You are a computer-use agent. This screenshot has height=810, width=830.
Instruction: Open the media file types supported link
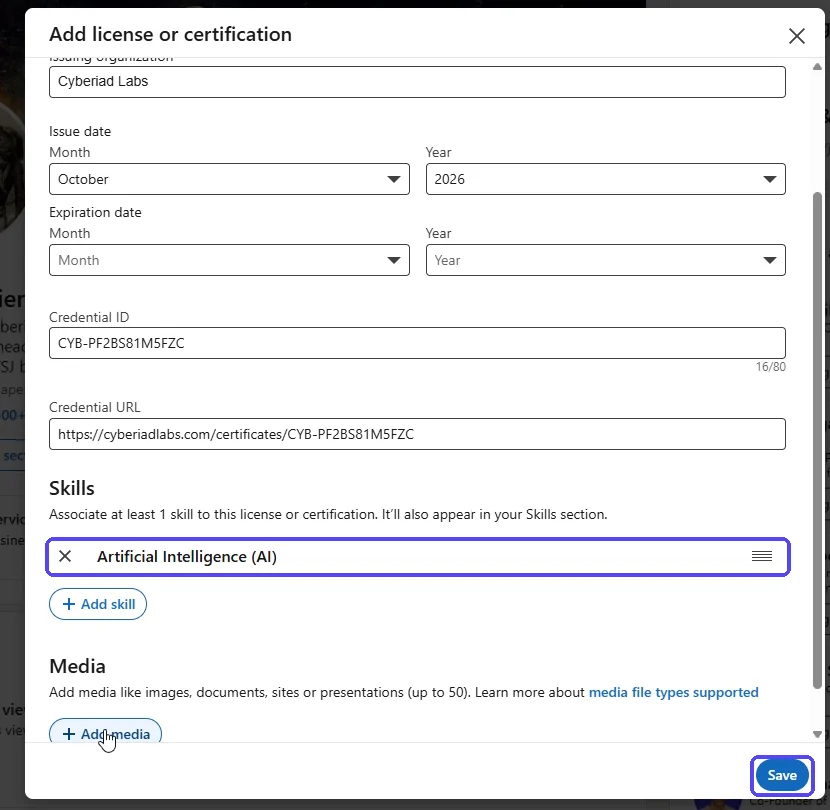click(x=673, y=692)
